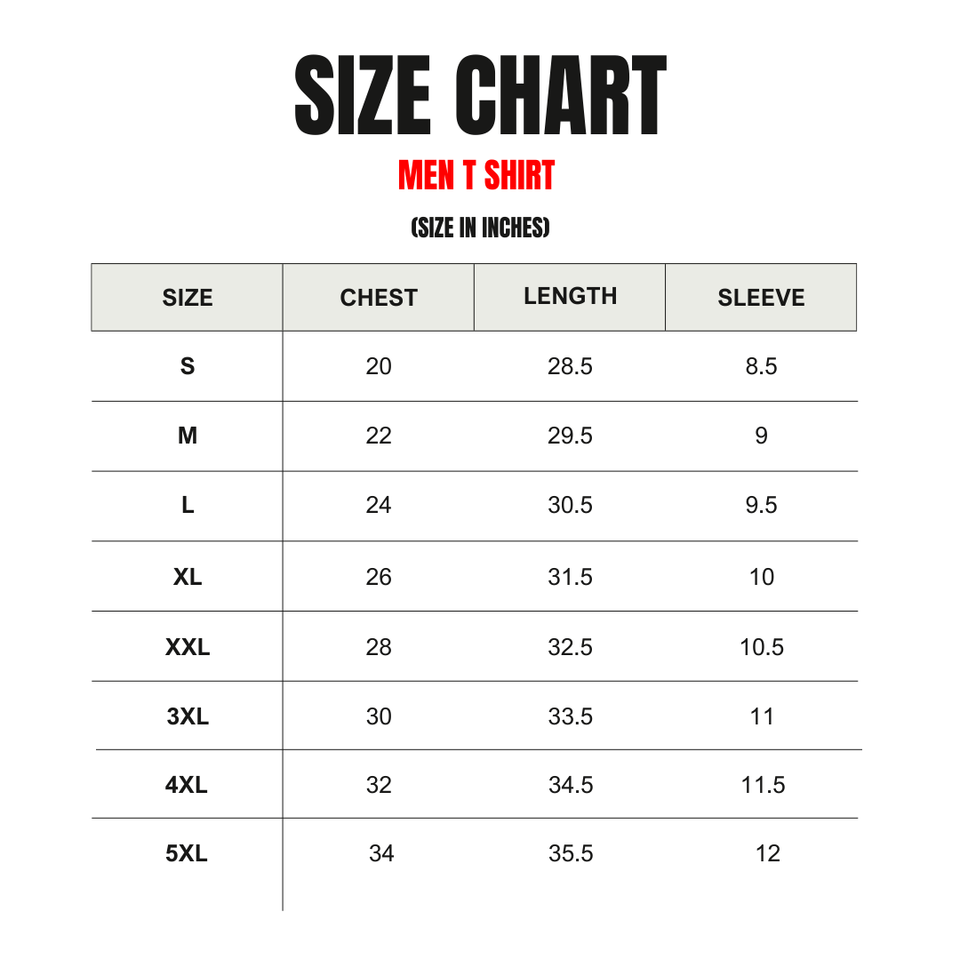Screen dimensions: 960x960
Task: Click the XXL size row label
Action: 187,647
